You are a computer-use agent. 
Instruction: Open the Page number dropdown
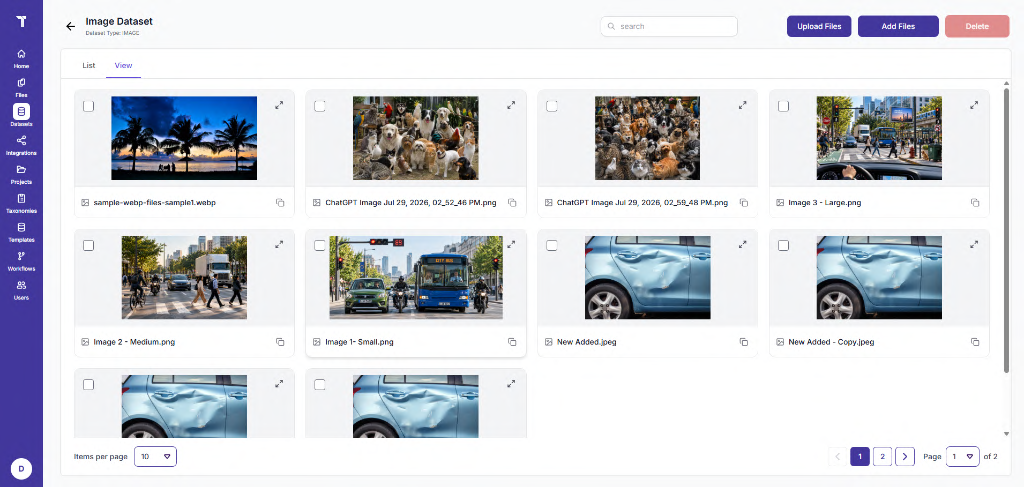pos(963,457)
